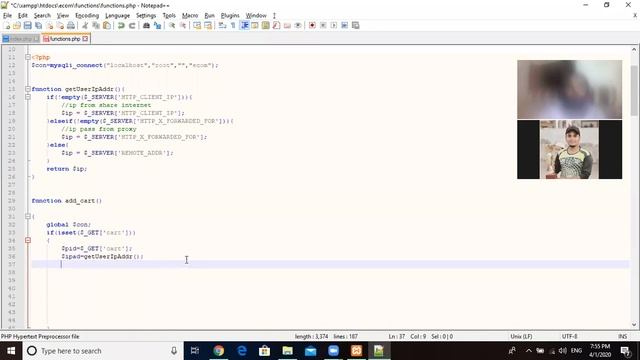Viewport: 640px width, 360px height.
Task: Collapse the red fold marker at line 34
Action: point(28,240)
